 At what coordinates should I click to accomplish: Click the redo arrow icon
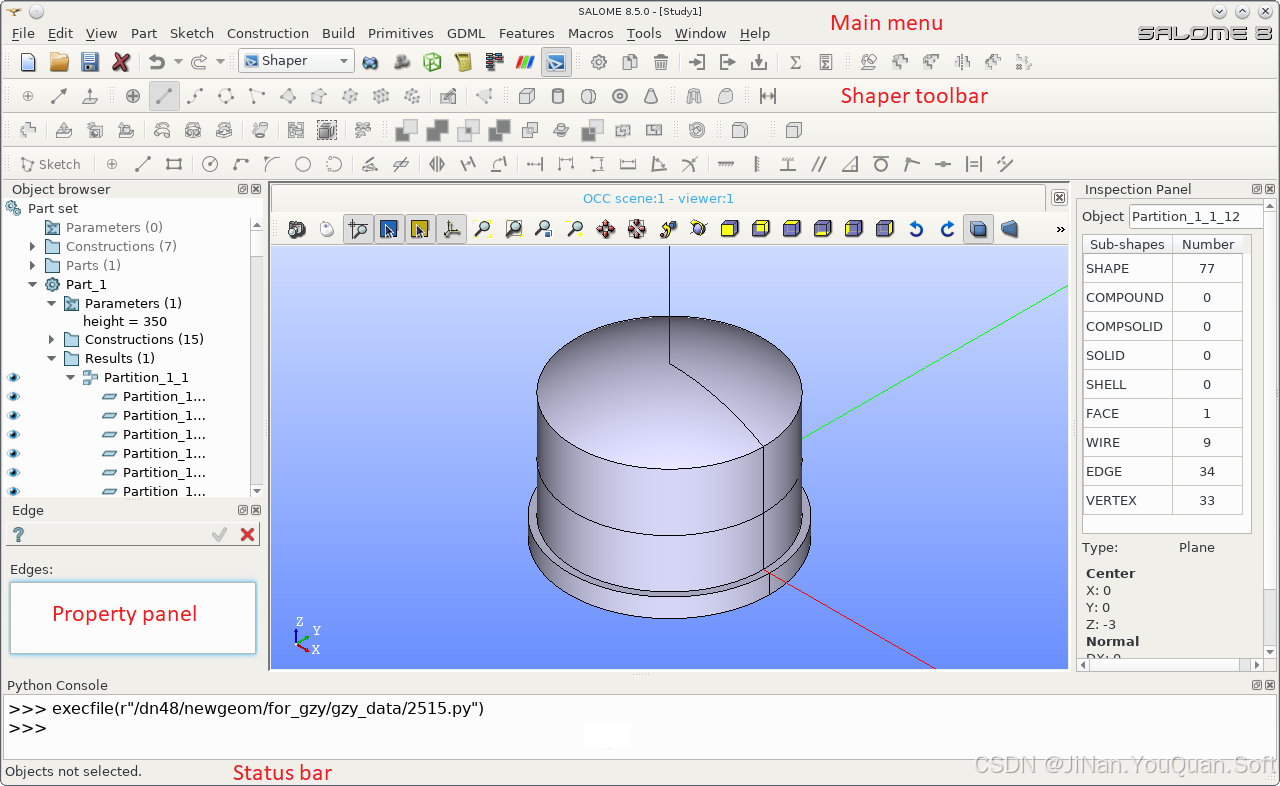click(199, 62)
